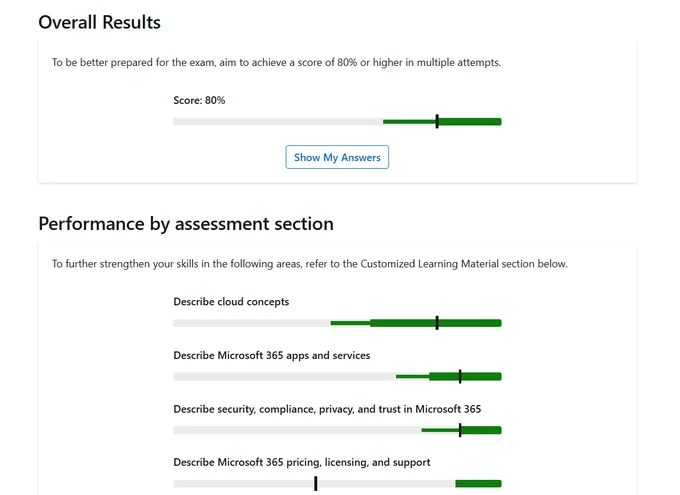
Task: Click the exam preparation tip about 80% score
Action: [x=276, y=62]
